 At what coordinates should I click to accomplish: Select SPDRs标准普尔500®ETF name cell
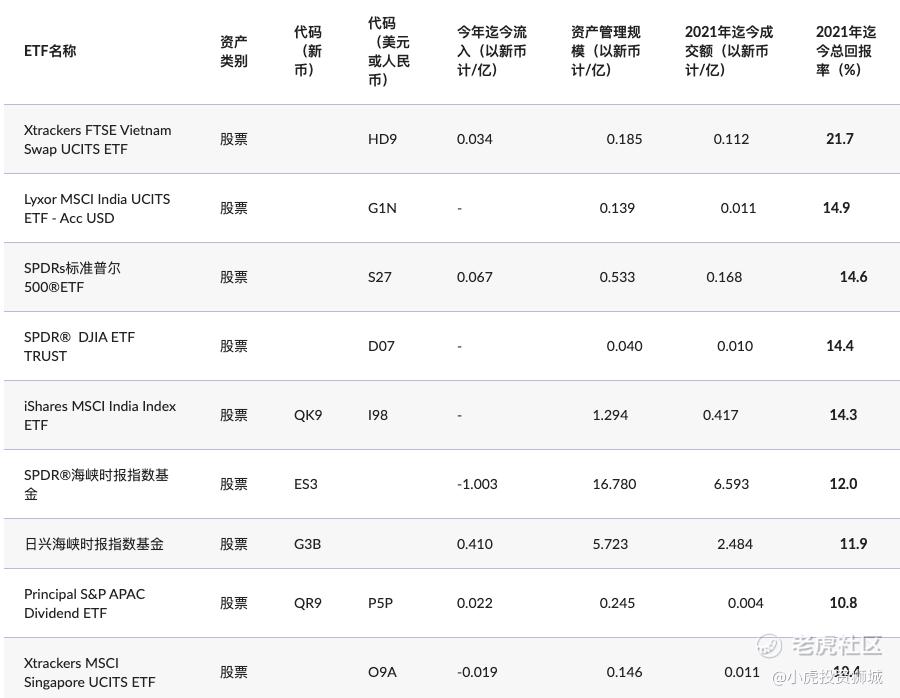72,277
